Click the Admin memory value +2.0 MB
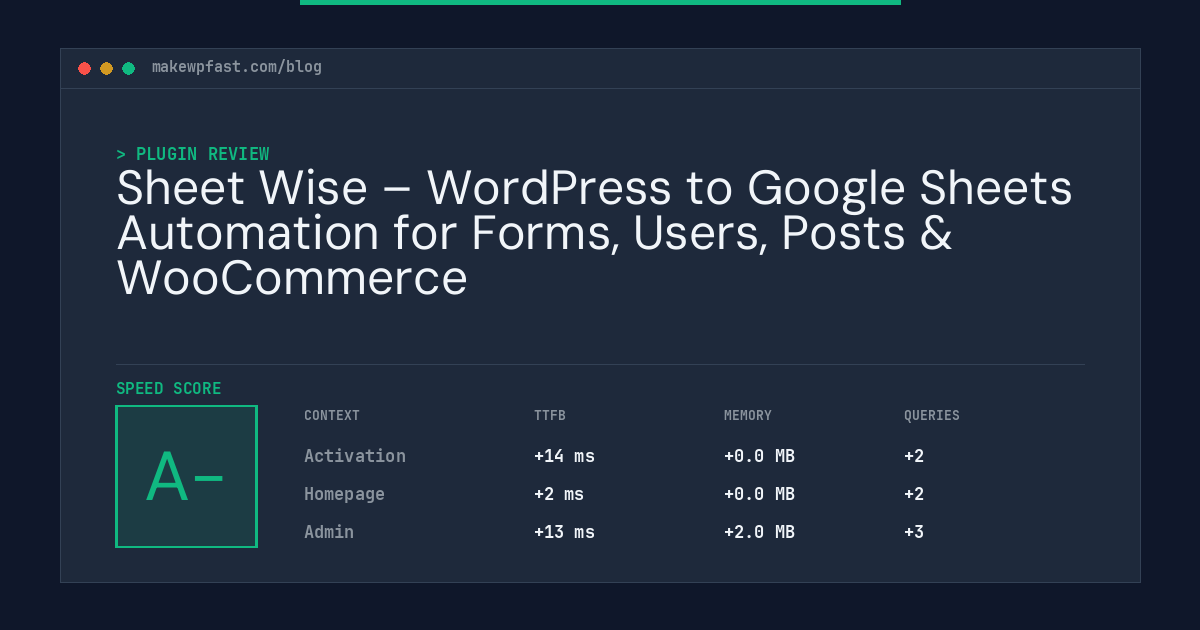This screenshot has width=1200, height=630. click(x=759, y=532)
